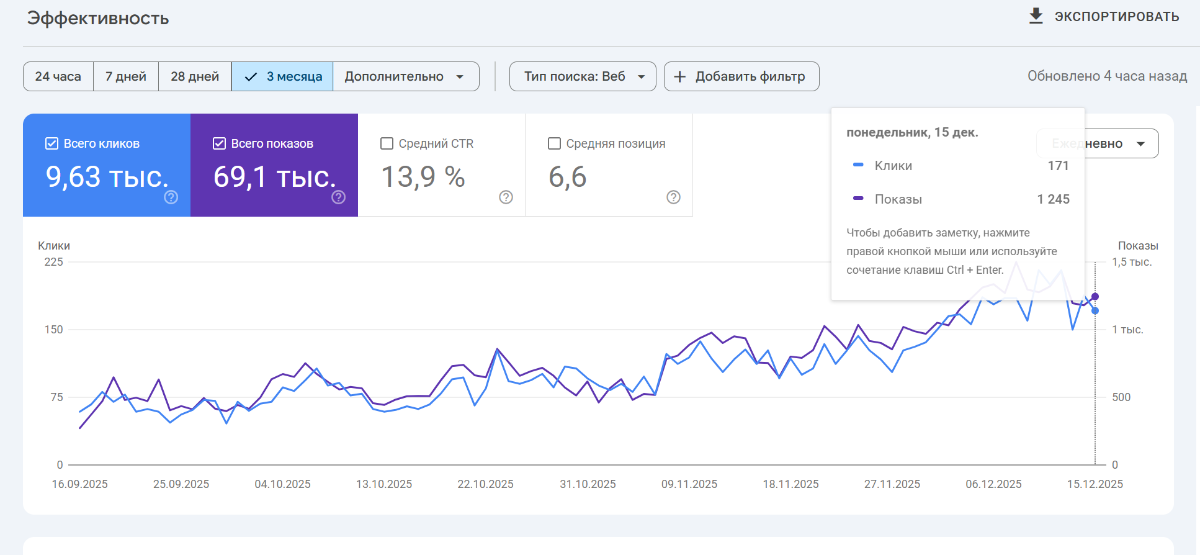Screen dimensions: 1200x555
Task: Enable the Средний CTR checkbox
Action: click(387, 143)
